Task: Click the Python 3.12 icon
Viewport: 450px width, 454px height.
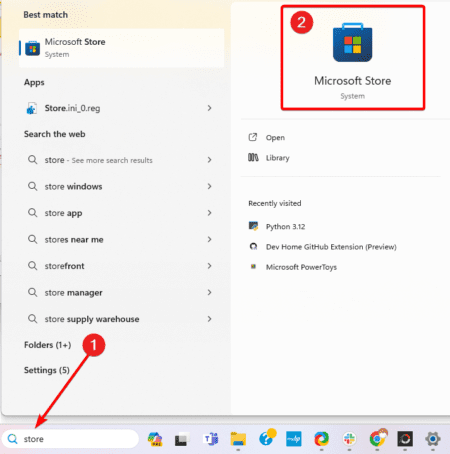Action: [253, 226]
